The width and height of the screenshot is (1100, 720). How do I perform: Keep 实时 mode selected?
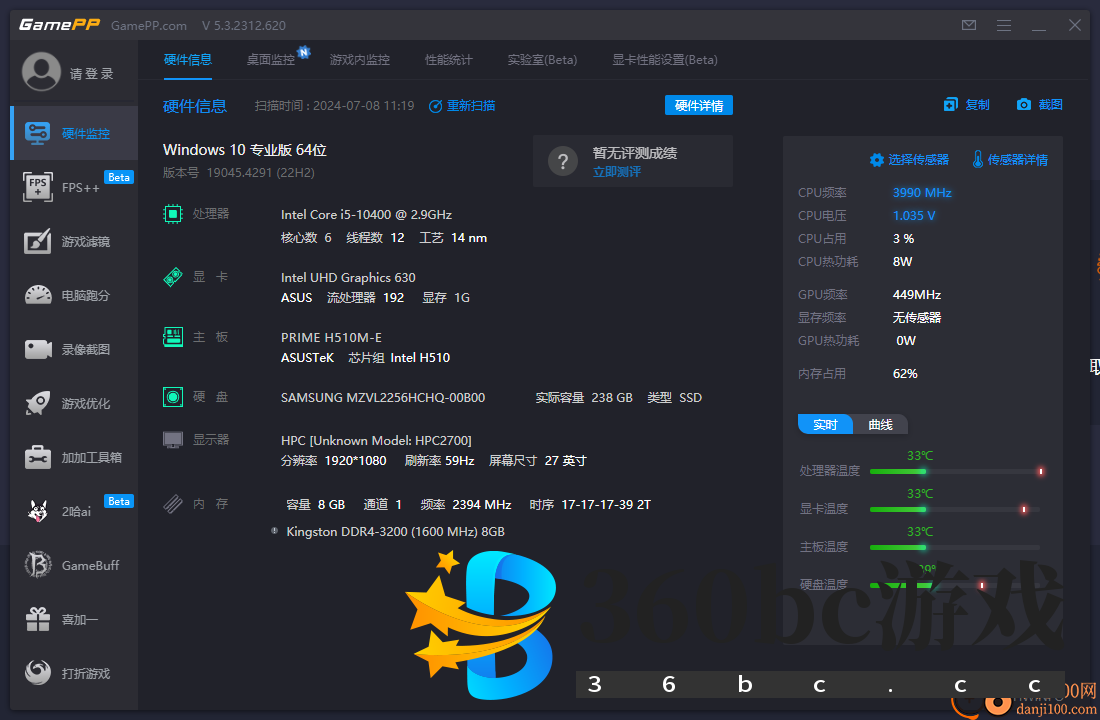click(824, 424)
